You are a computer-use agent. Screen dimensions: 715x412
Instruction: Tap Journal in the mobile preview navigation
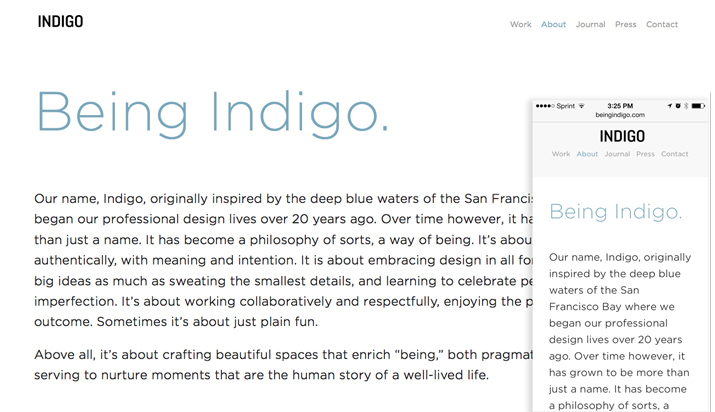click(617, 154)
